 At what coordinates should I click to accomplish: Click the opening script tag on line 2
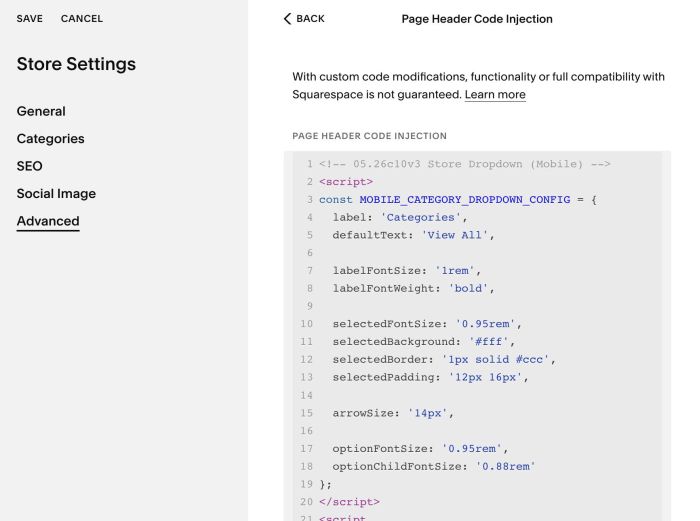point(346,182)
